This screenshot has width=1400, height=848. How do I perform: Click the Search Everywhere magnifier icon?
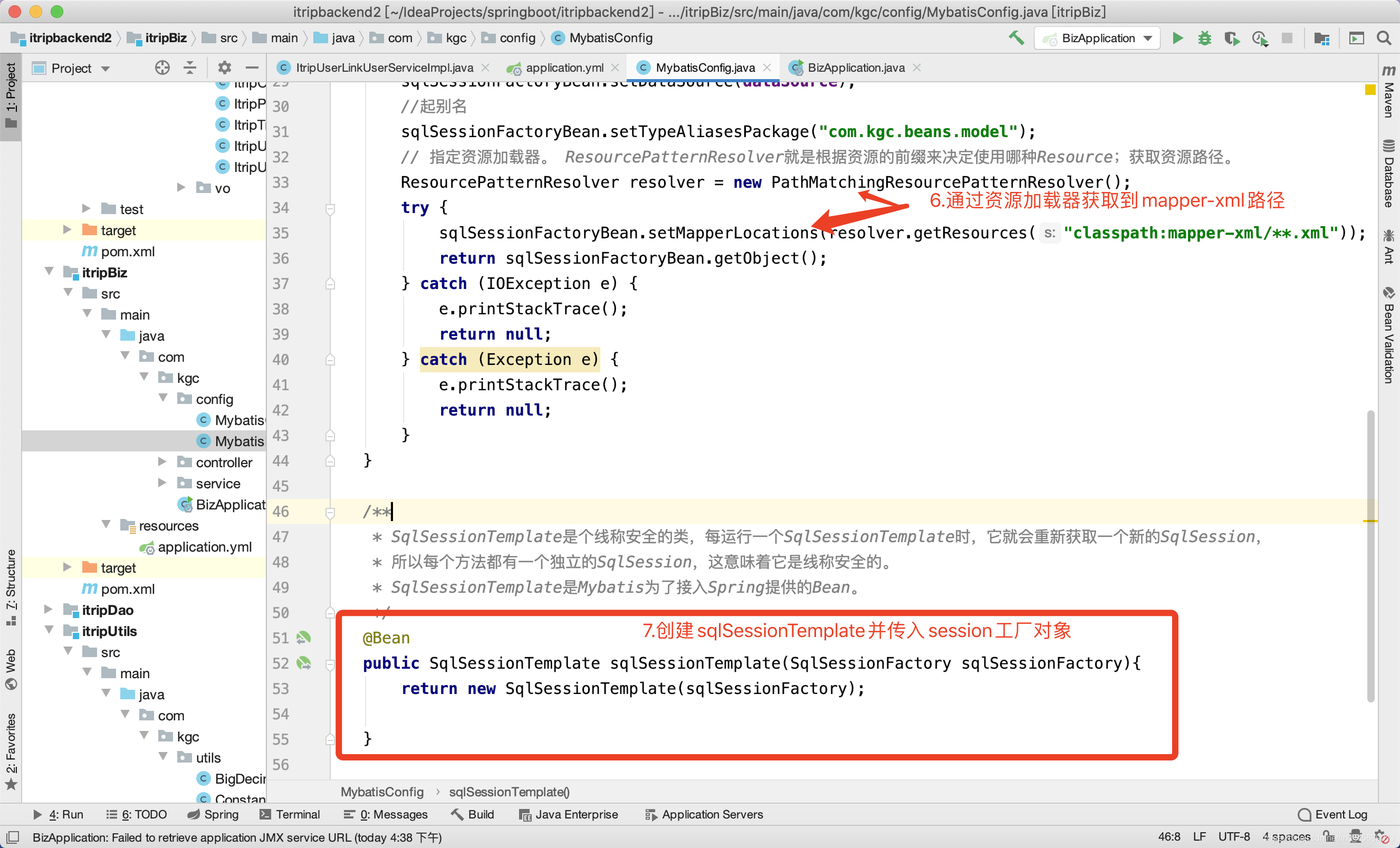point(1384,38)
